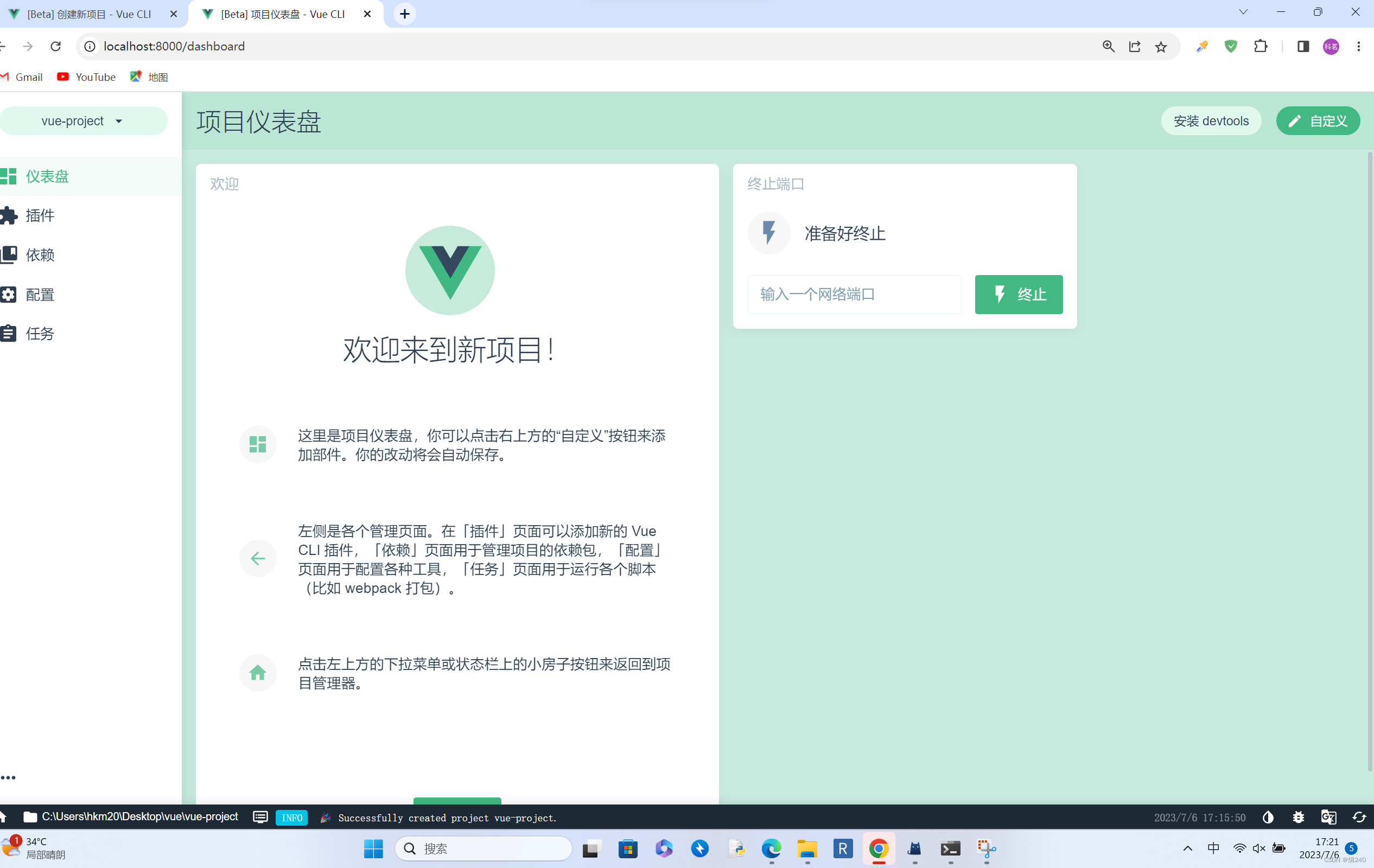Close the 创建新项目 browser tab
Screen dimensions: 1374x868
click(x=174, y=14)
